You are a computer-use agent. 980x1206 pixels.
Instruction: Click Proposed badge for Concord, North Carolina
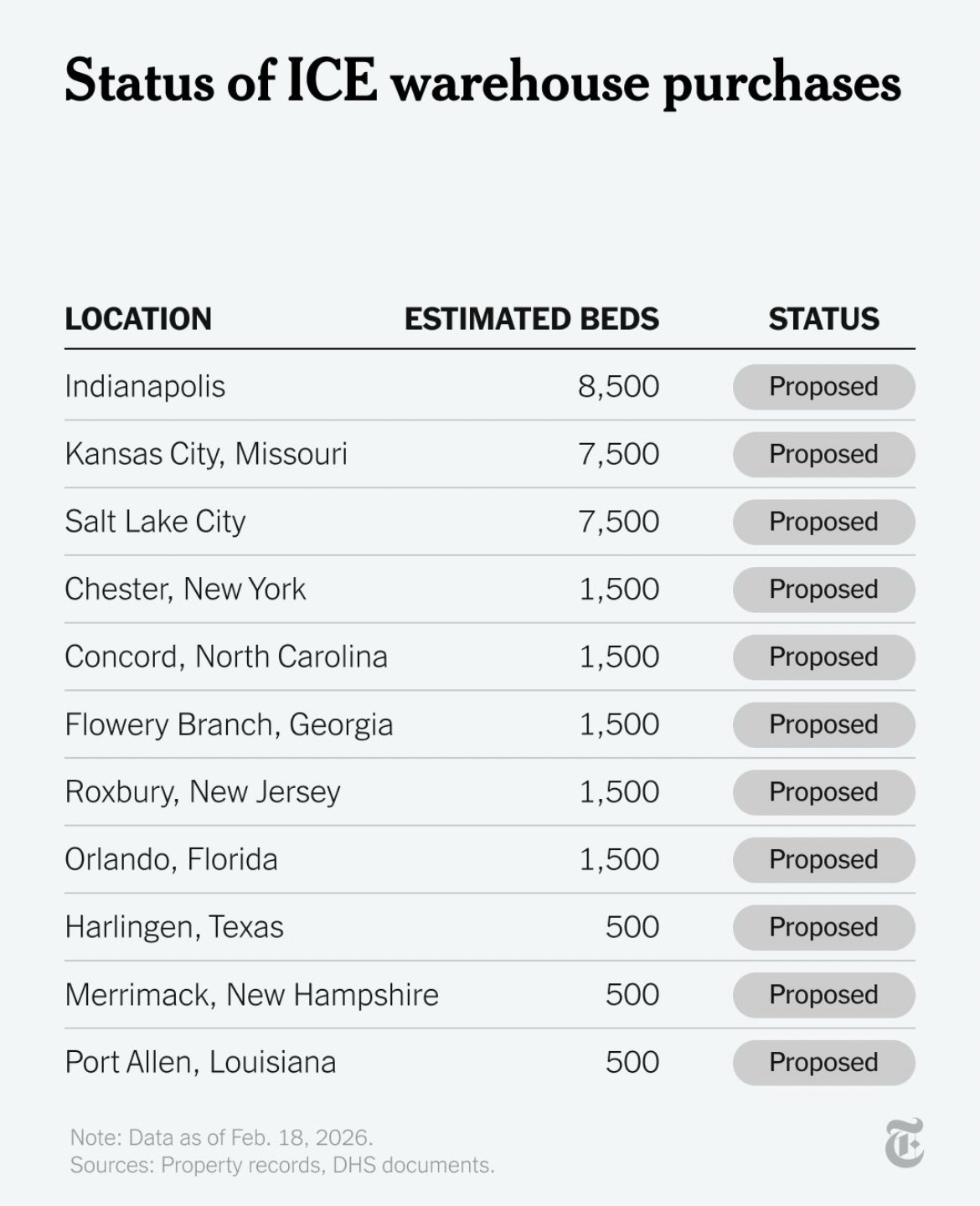823,657
